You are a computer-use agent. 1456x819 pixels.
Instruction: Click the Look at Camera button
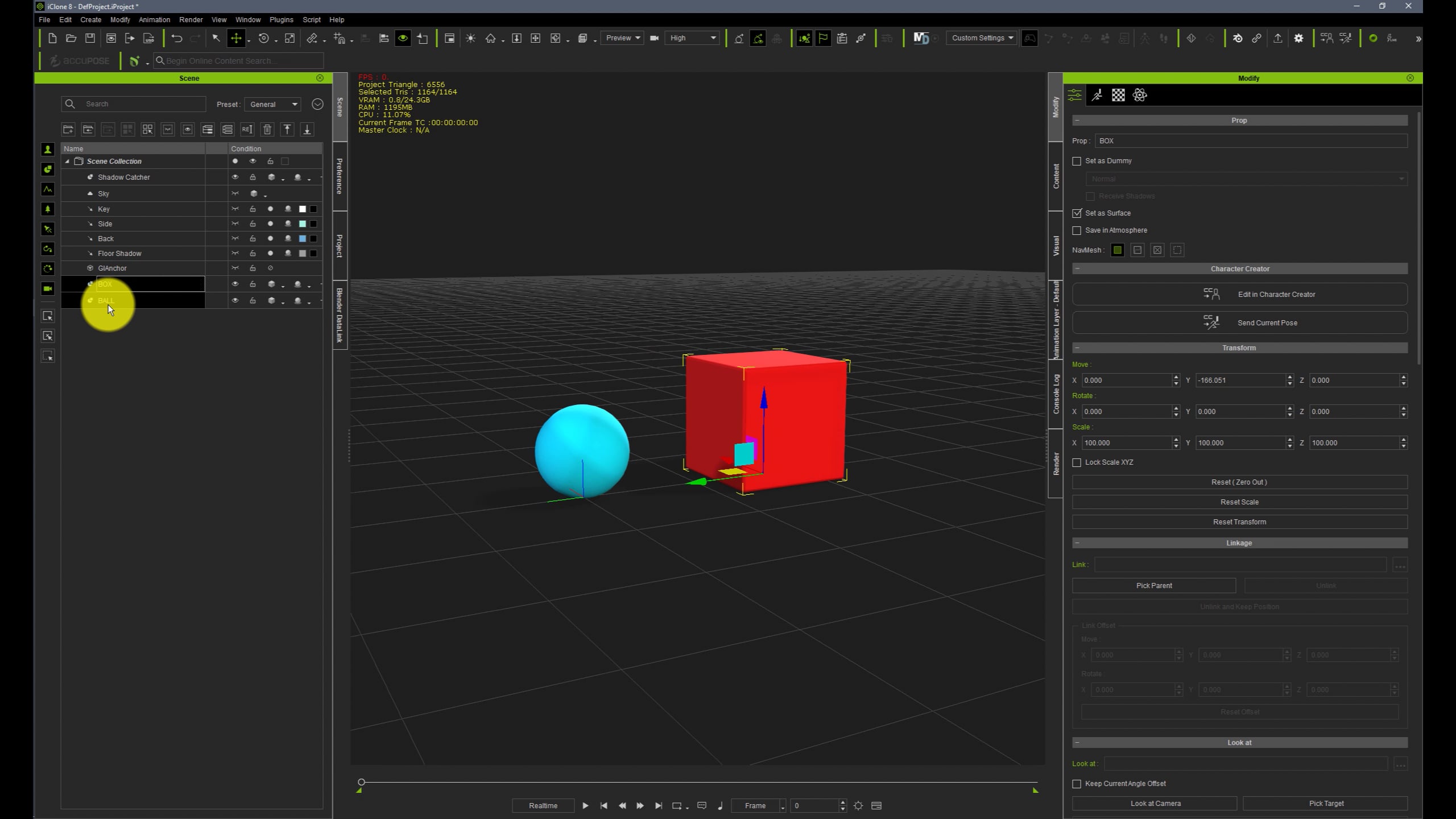pyautogui.click(x=1155, y=803)
